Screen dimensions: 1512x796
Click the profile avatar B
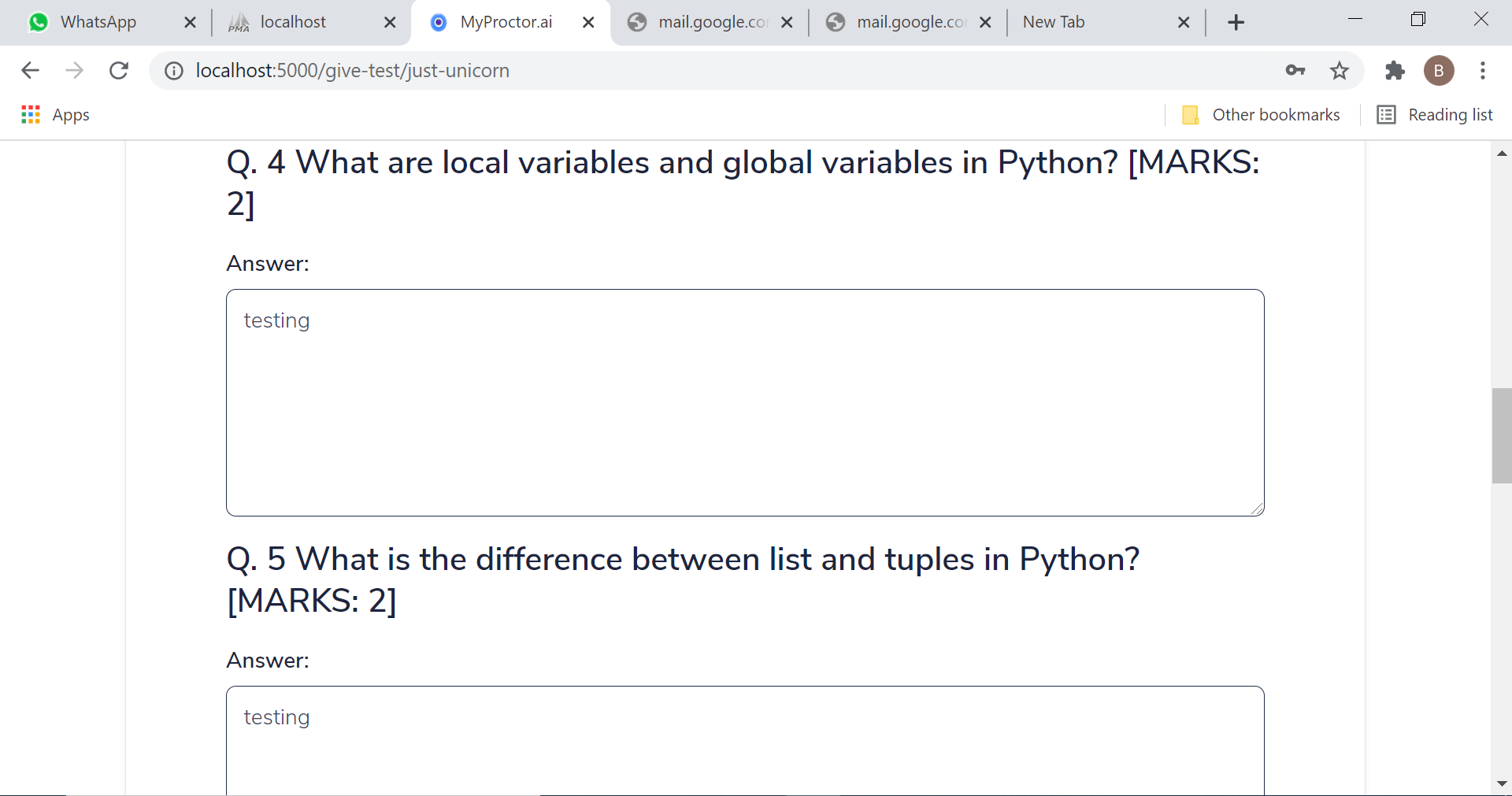pyautogui.click(x=1438, y=71)
